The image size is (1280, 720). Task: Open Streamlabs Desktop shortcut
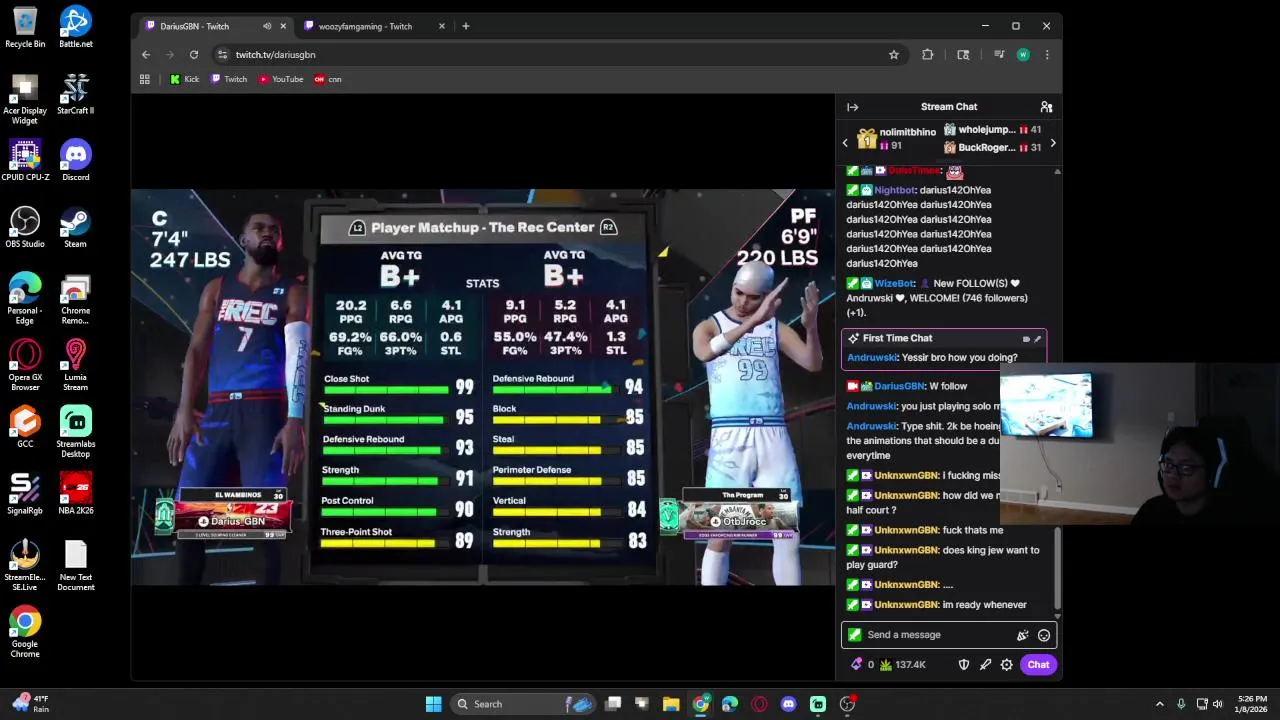76,432
